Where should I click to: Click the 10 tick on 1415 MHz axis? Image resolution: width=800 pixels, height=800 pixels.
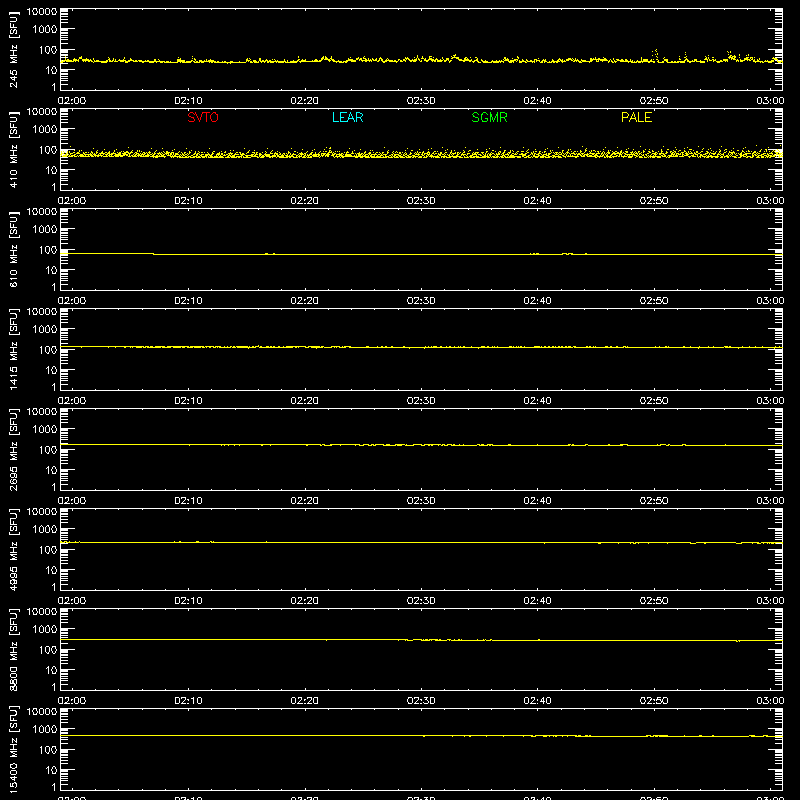coord(51,370)
